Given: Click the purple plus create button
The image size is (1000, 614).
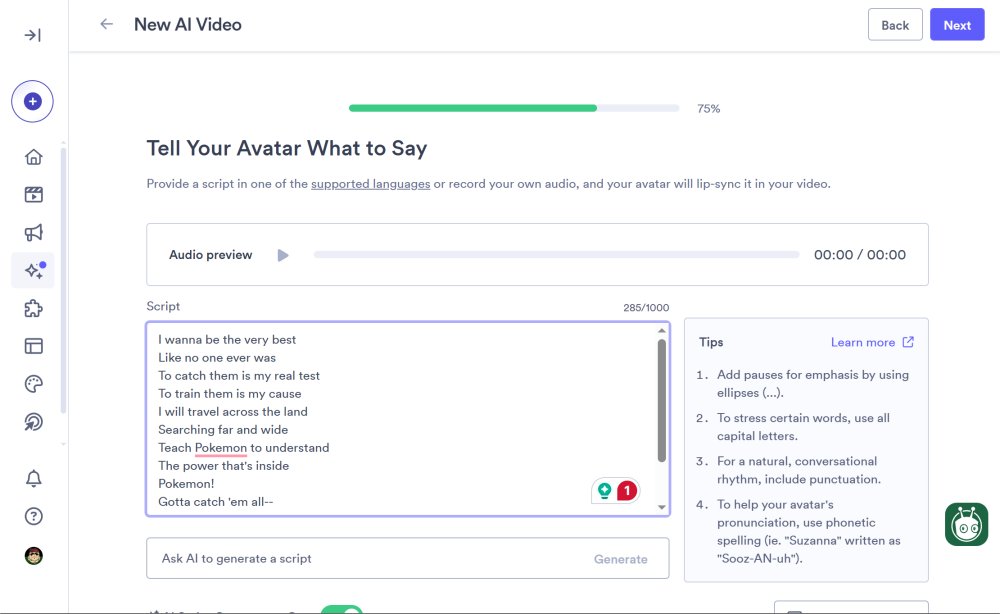Looking at the screenshot, I should pyautogui.click(x=33, y=101).
